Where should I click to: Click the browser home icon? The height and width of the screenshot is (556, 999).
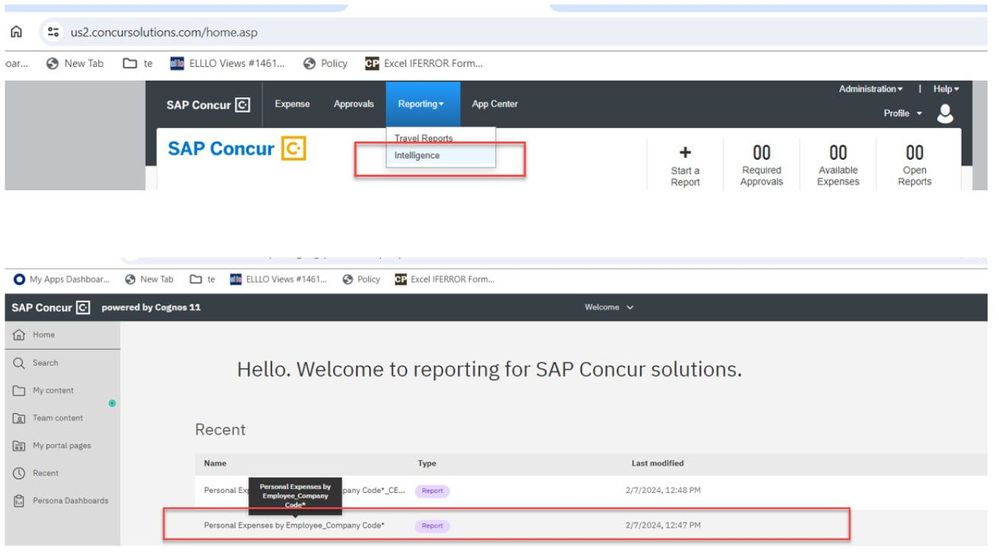[x=17, y=32]
